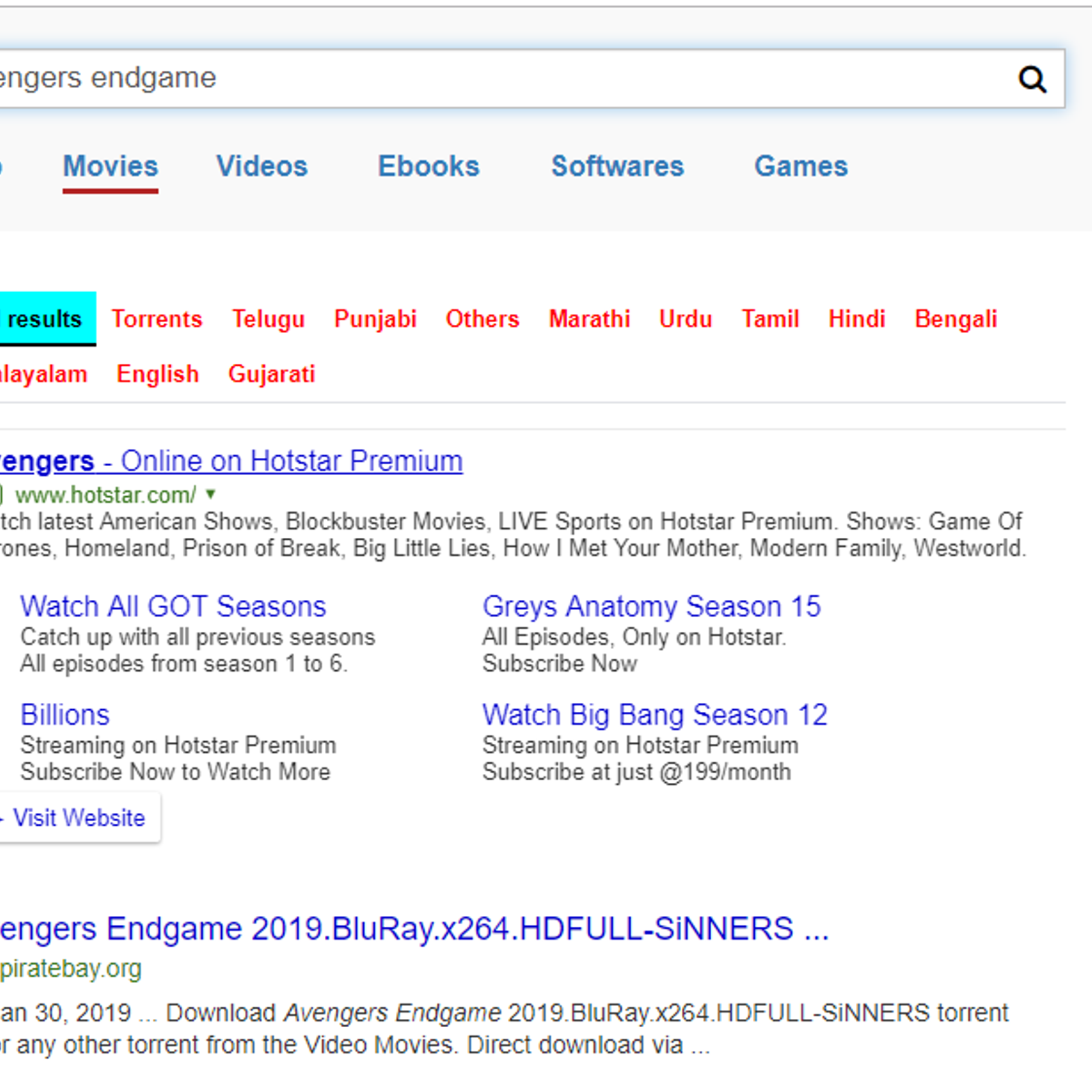Screen dimensions: 1092x1092
Task: Open the 'Billions' sitelink
Action: pos(65,715)
